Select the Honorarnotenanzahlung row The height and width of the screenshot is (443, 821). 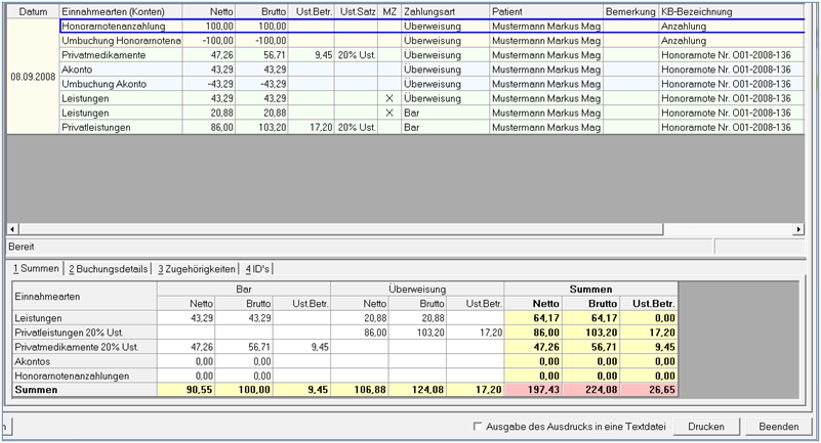pyautogui.click(x=432, y=26)
